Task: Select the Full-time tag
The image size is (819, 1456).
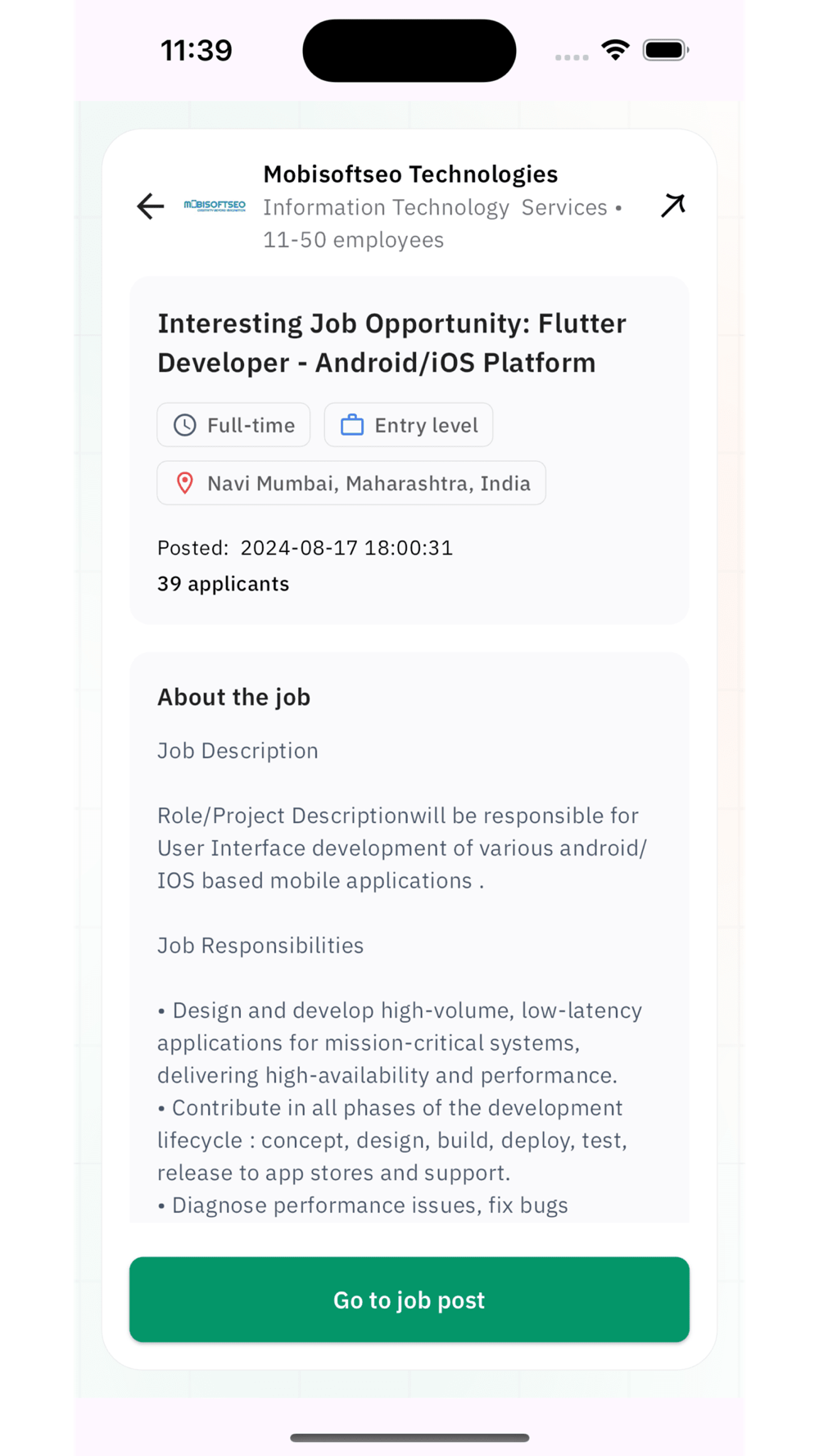Action: tap(233, 425)
